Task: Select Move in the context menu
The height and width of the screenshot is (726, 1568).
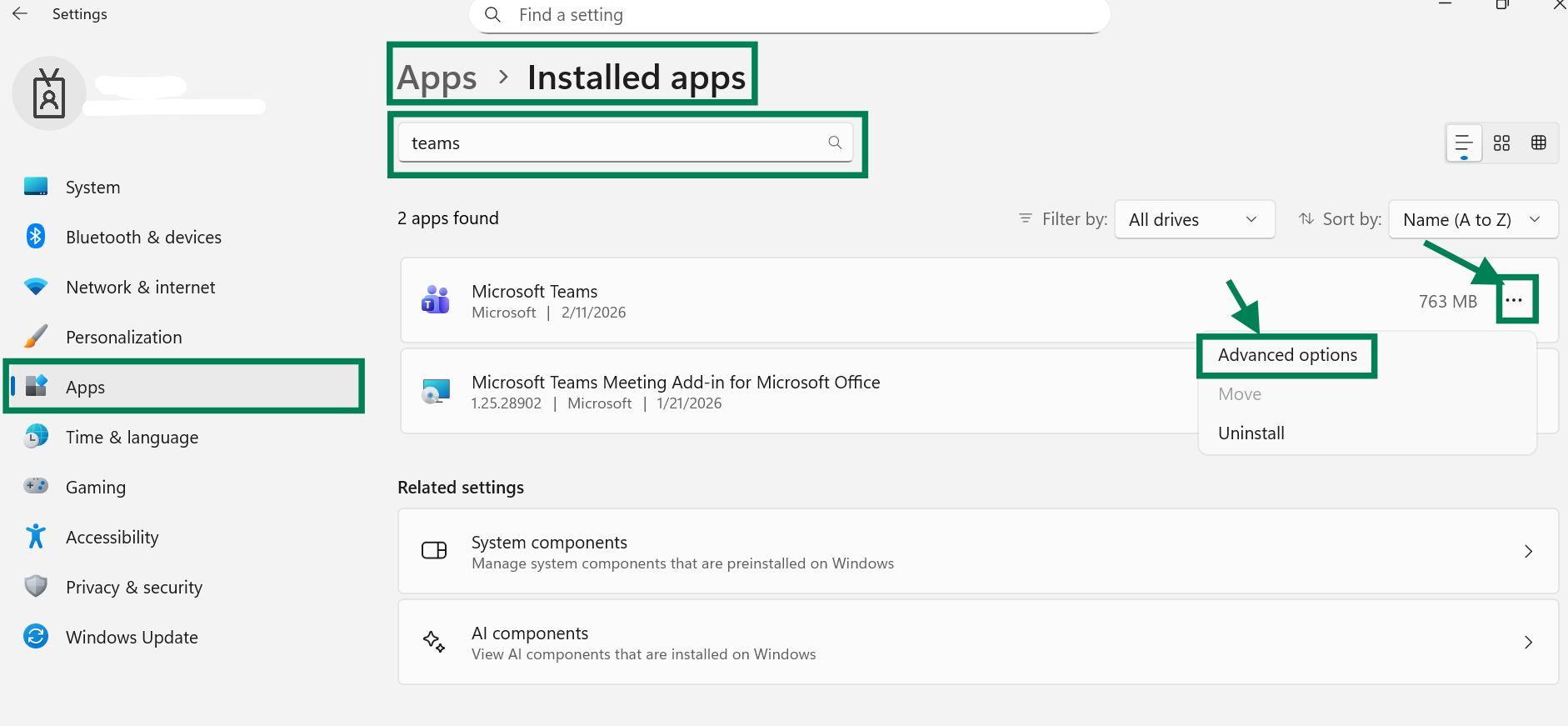Action: click(1240, 394)
